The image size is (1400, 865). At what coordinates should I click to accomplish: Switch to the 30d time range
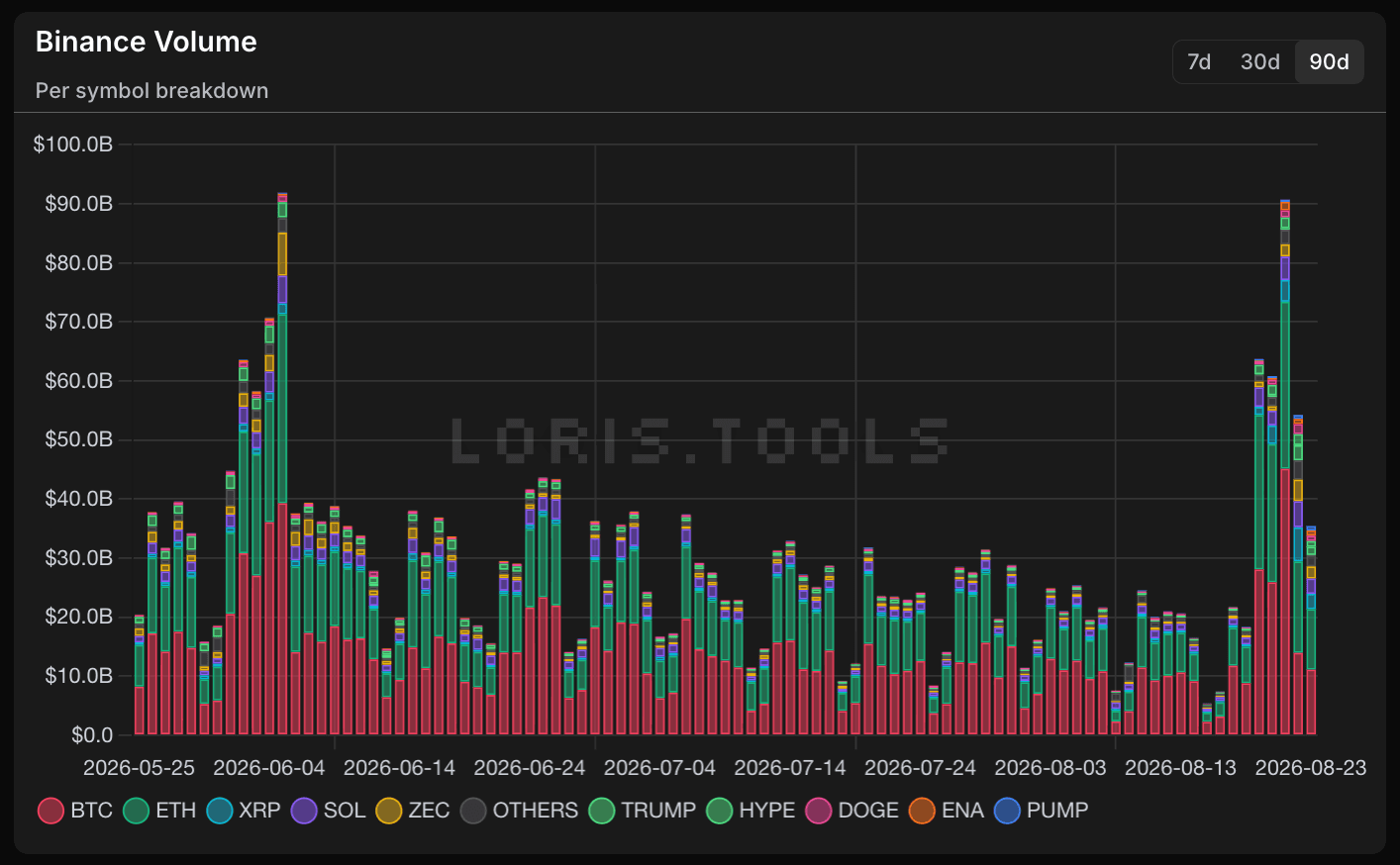click(x=1259, y=61)
